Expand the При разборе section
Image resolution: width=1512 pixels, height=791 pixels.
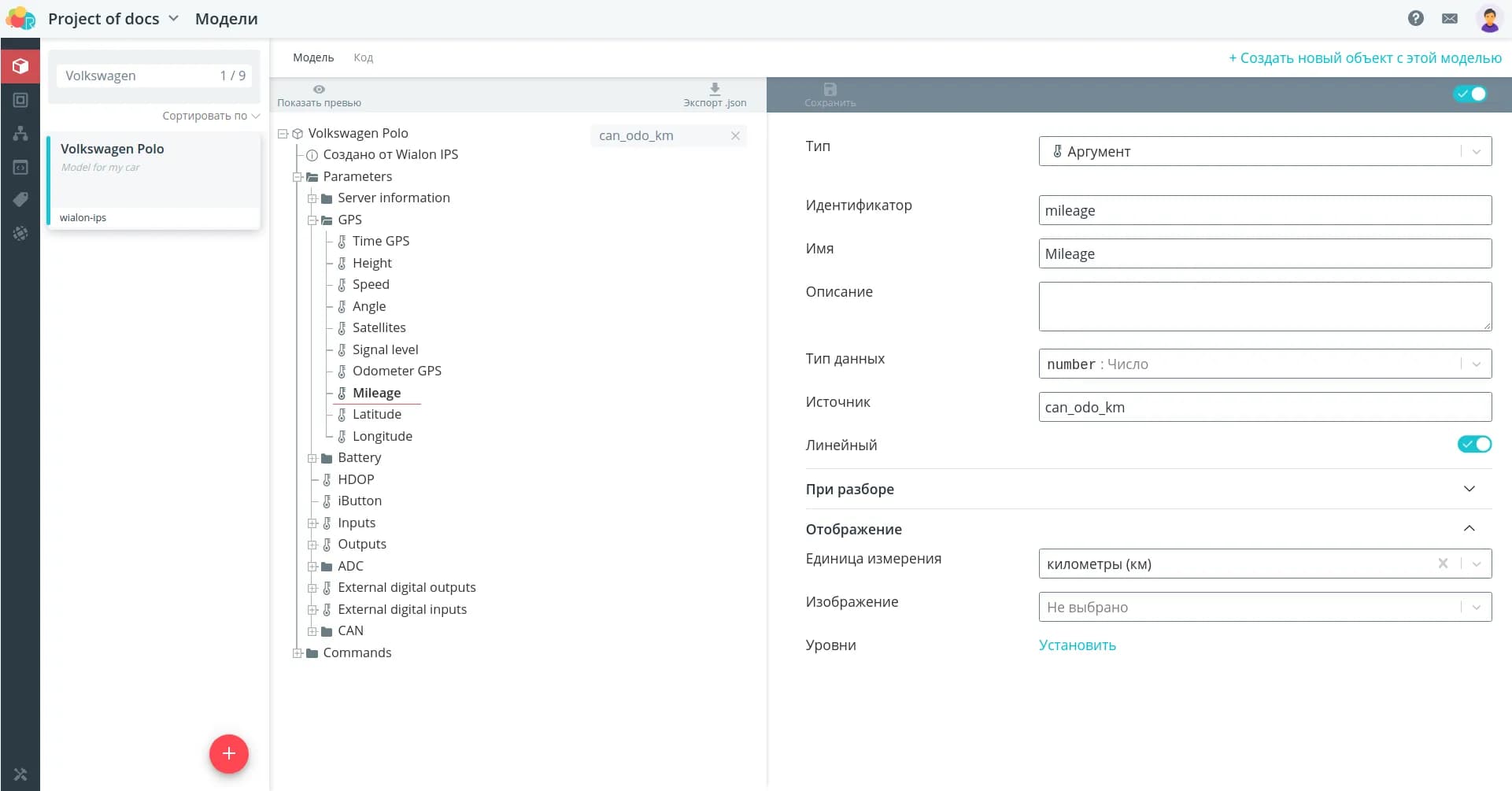pos(1468,489)
